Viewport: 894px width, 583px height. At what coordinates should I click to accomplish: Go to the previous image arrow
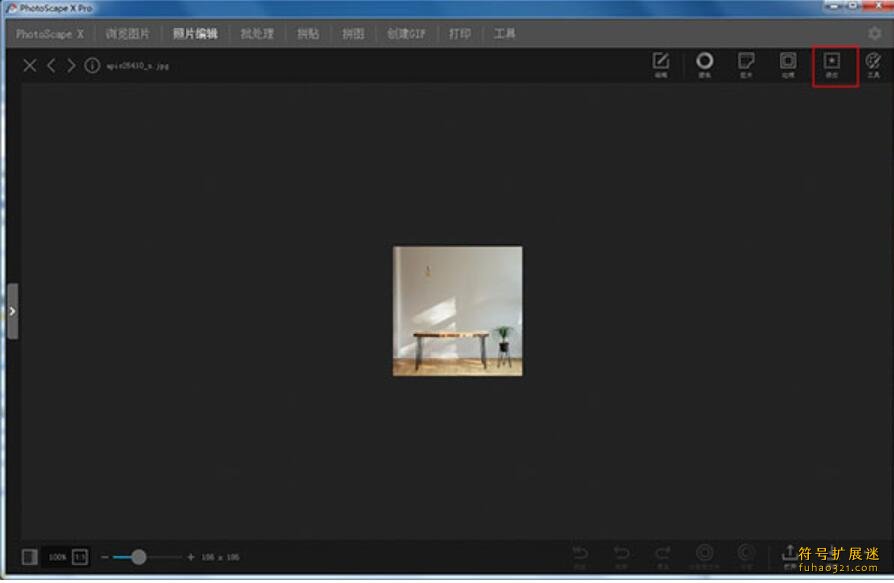click(51, 66)
